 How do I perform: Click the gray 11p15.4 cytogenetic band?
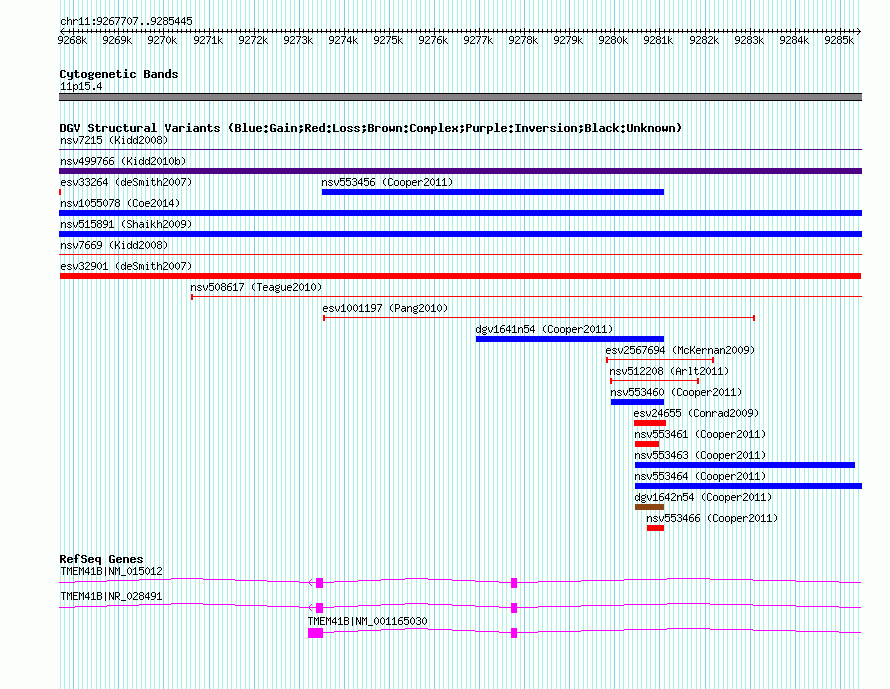(460, 97)
